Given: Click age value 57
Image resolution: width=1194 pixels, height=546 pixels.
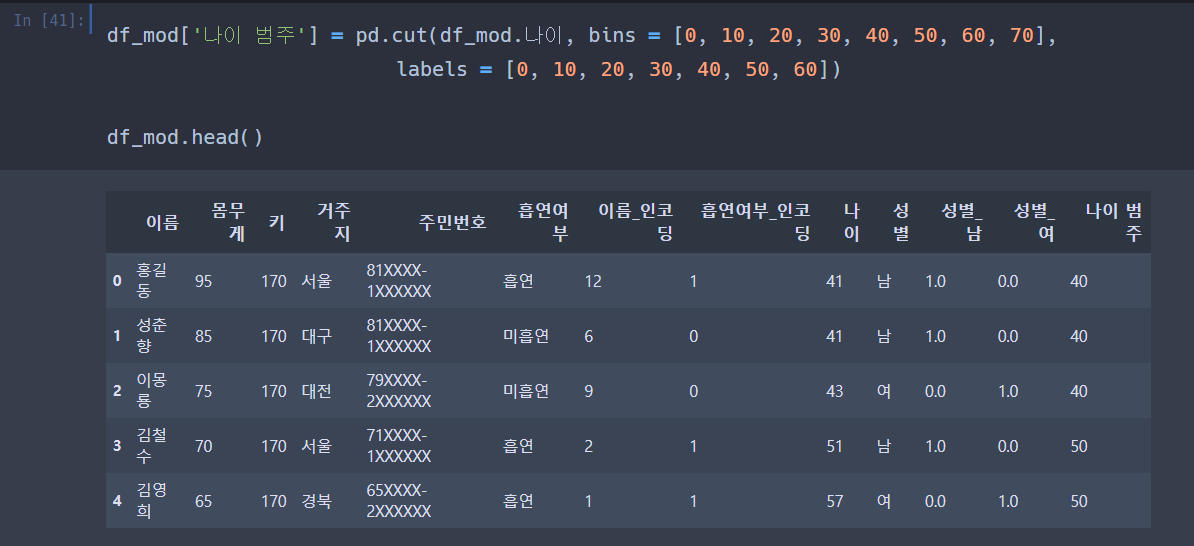Looking at the screenshot, I should coord(835,500).
